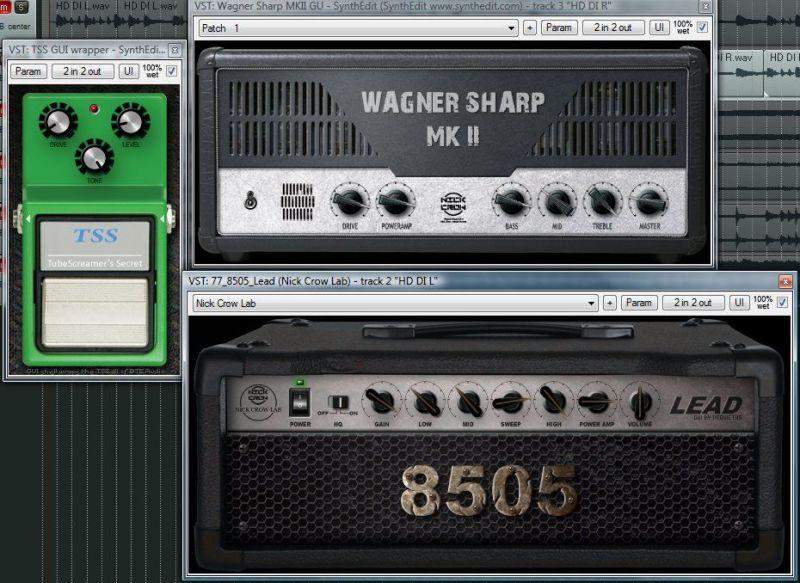800x583 pixels.
Task: Toggle bypass checkbox in 8505 Lead window
Action: coord(782,302)
